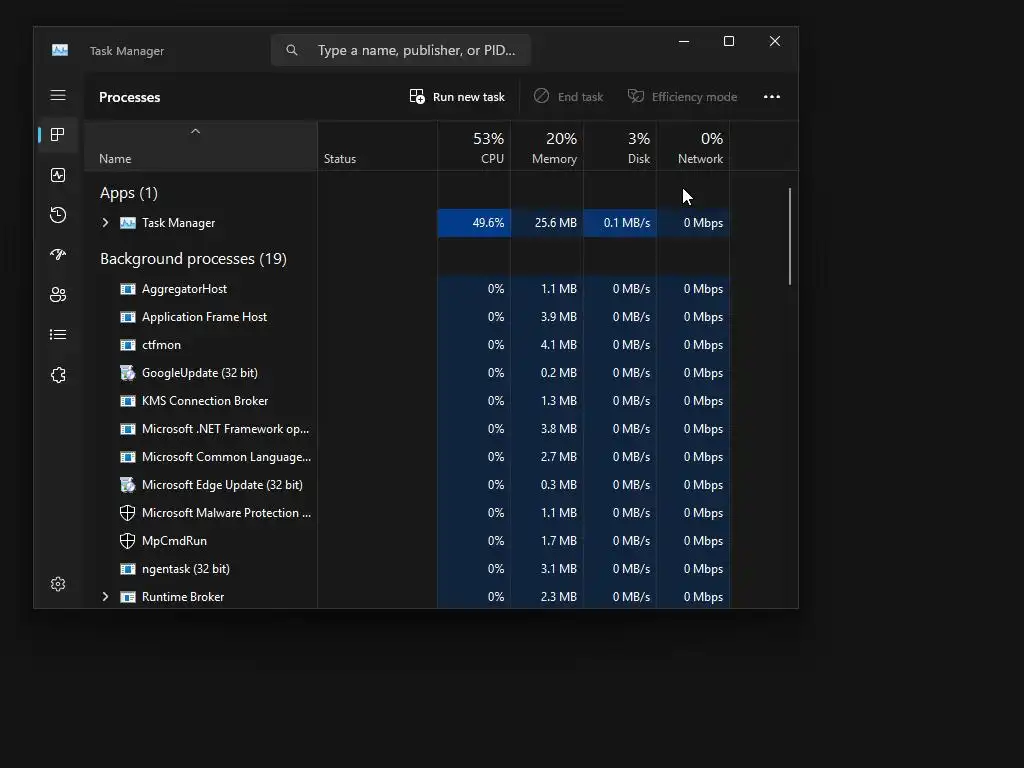
Task: Select the AggregatorHost process name
Action: click(x=184, y=289)
